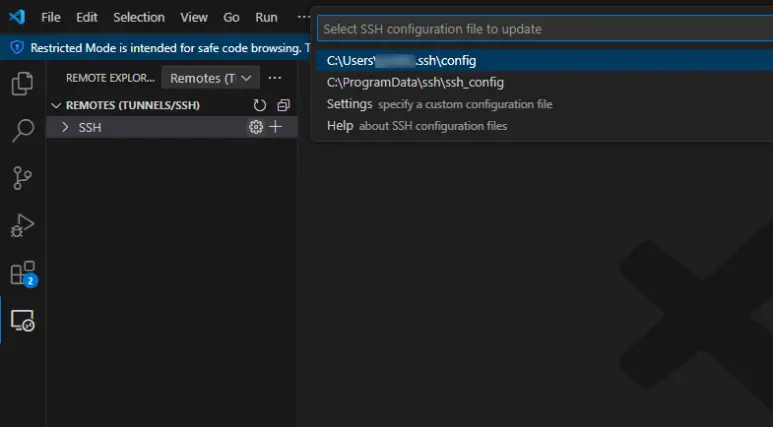Open the Source Control view icon

22,178
